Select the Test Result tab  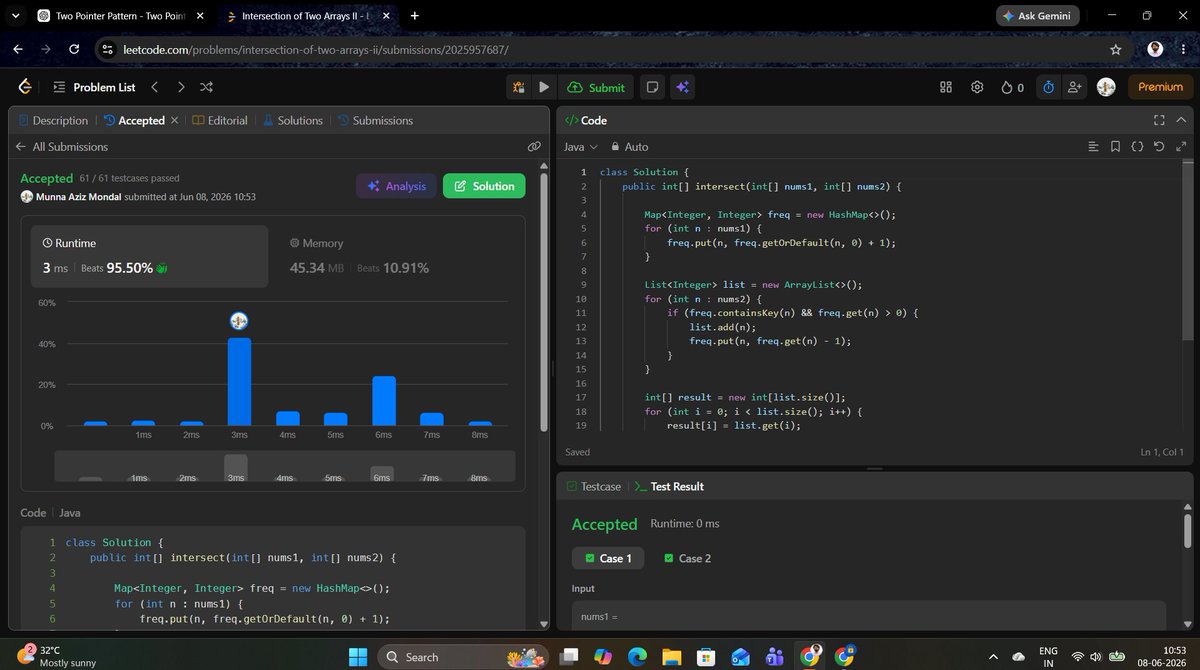click(x=669, y=486)
